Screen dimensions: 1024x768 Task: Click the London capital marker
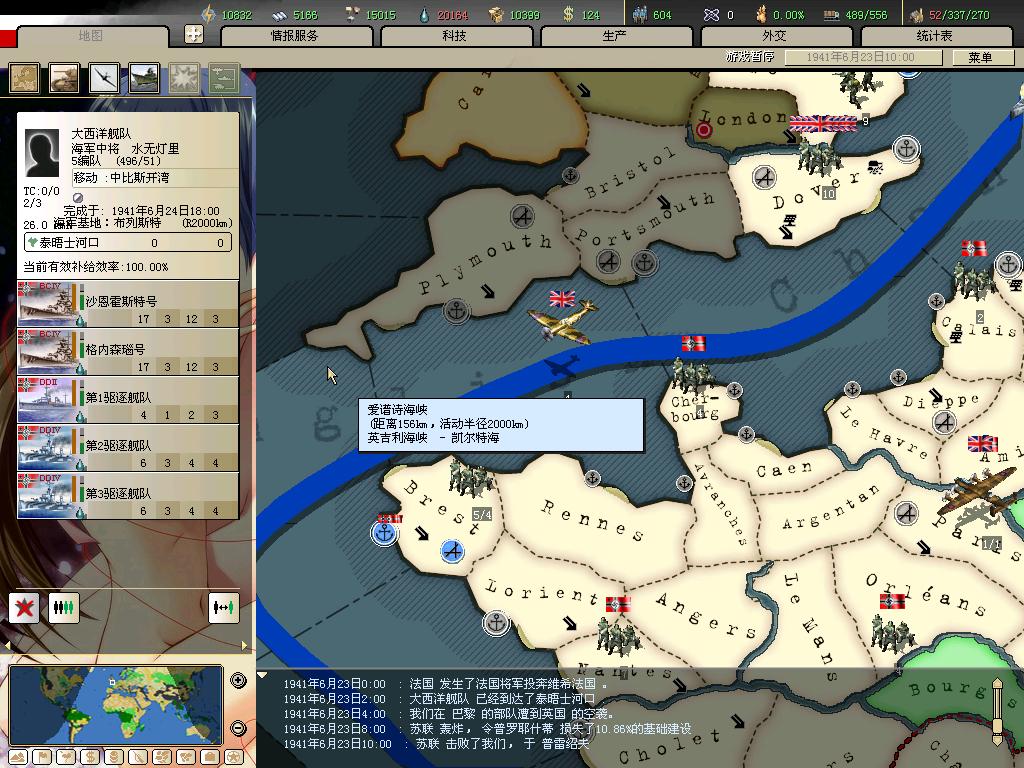pos(704,130)
